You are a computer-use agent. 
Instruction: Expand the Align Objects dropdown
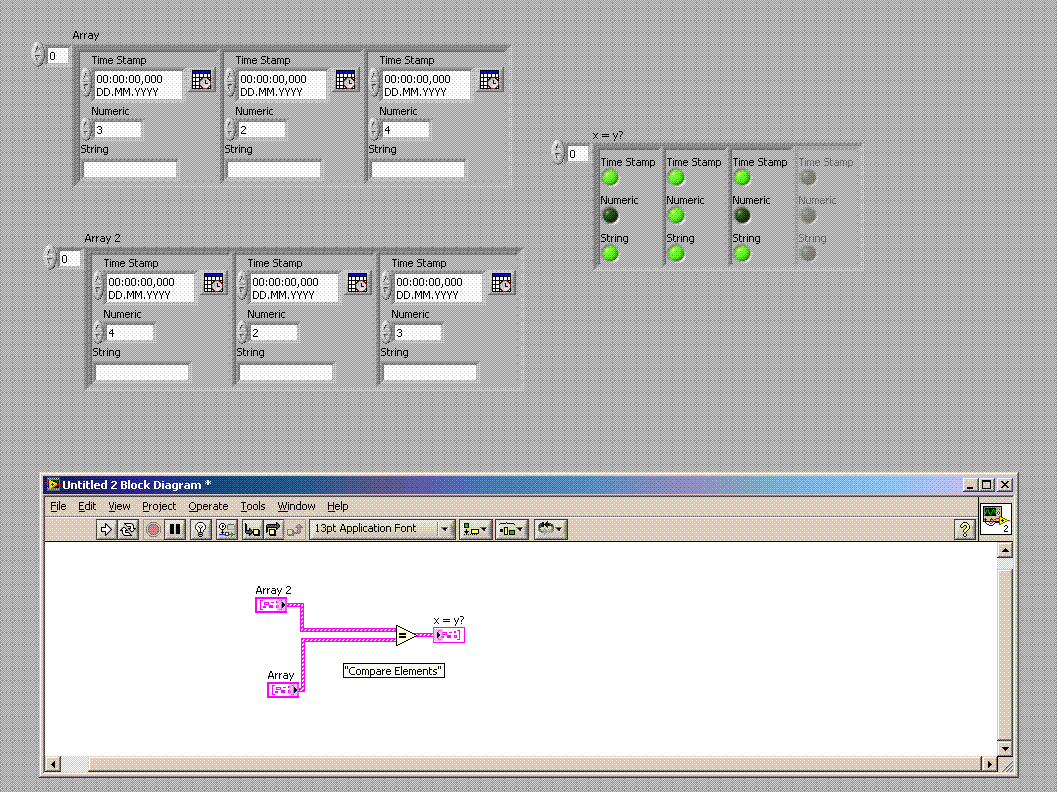click(x=476, y=529)
